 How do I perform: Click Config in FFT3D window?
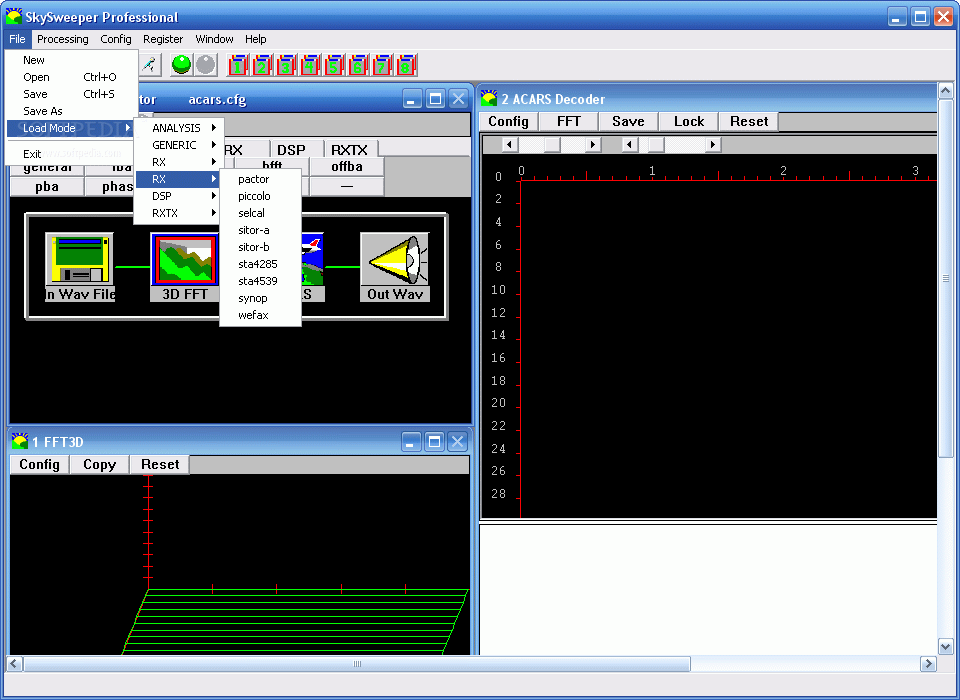point(39,464)
